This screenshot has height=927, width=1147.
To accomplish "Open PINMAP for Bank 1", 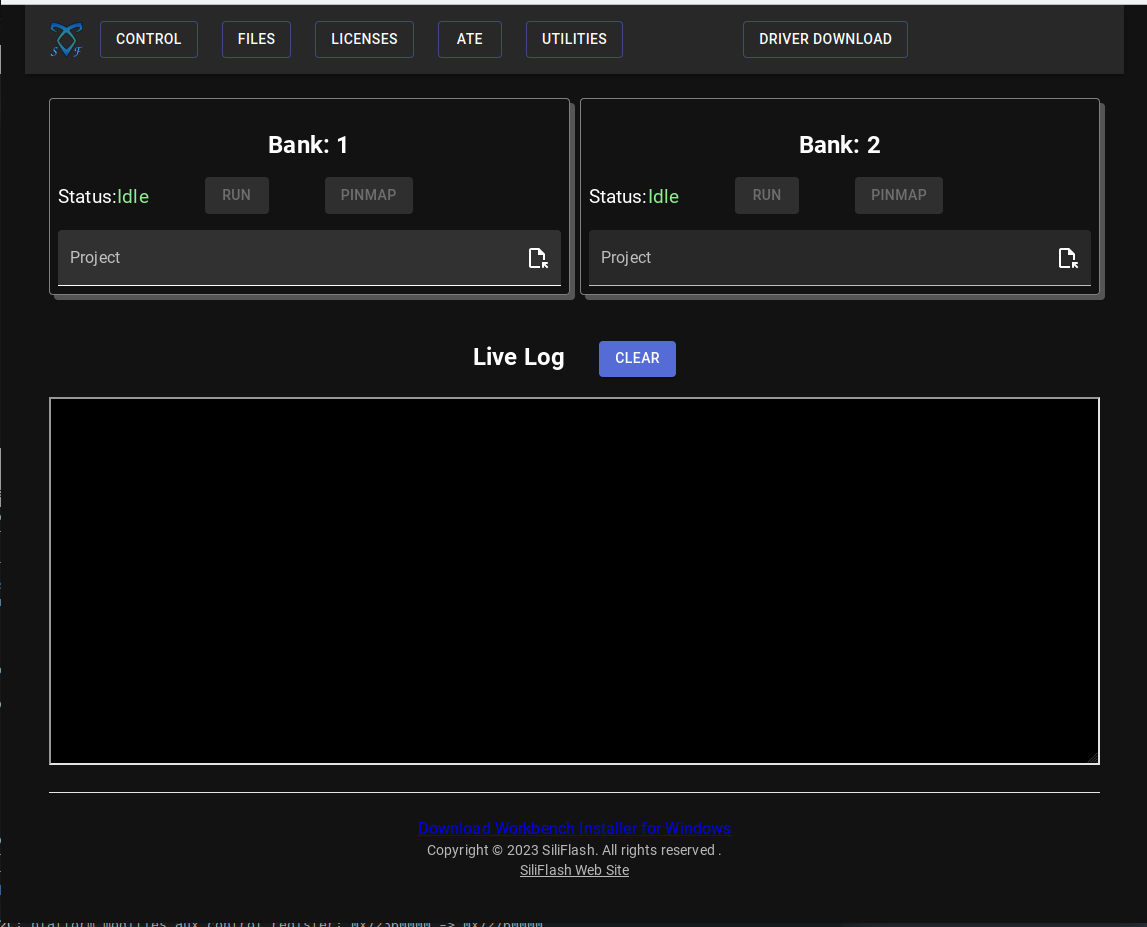I will 368,195.
